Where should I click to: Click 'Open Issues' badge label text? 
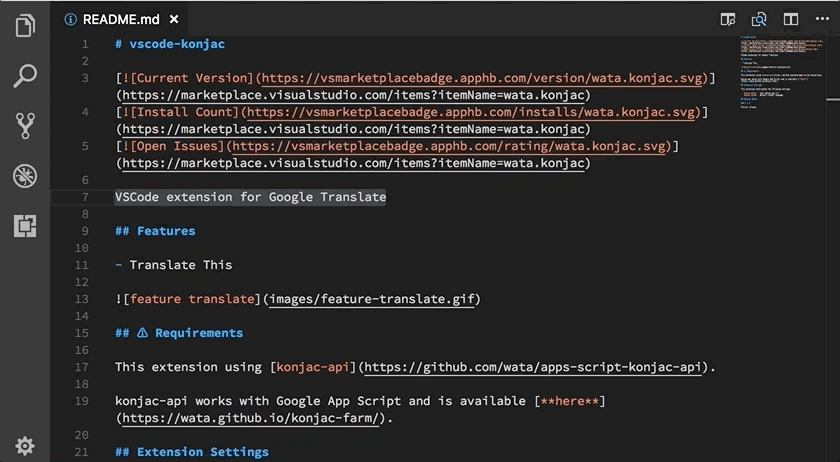coord(177,146)
